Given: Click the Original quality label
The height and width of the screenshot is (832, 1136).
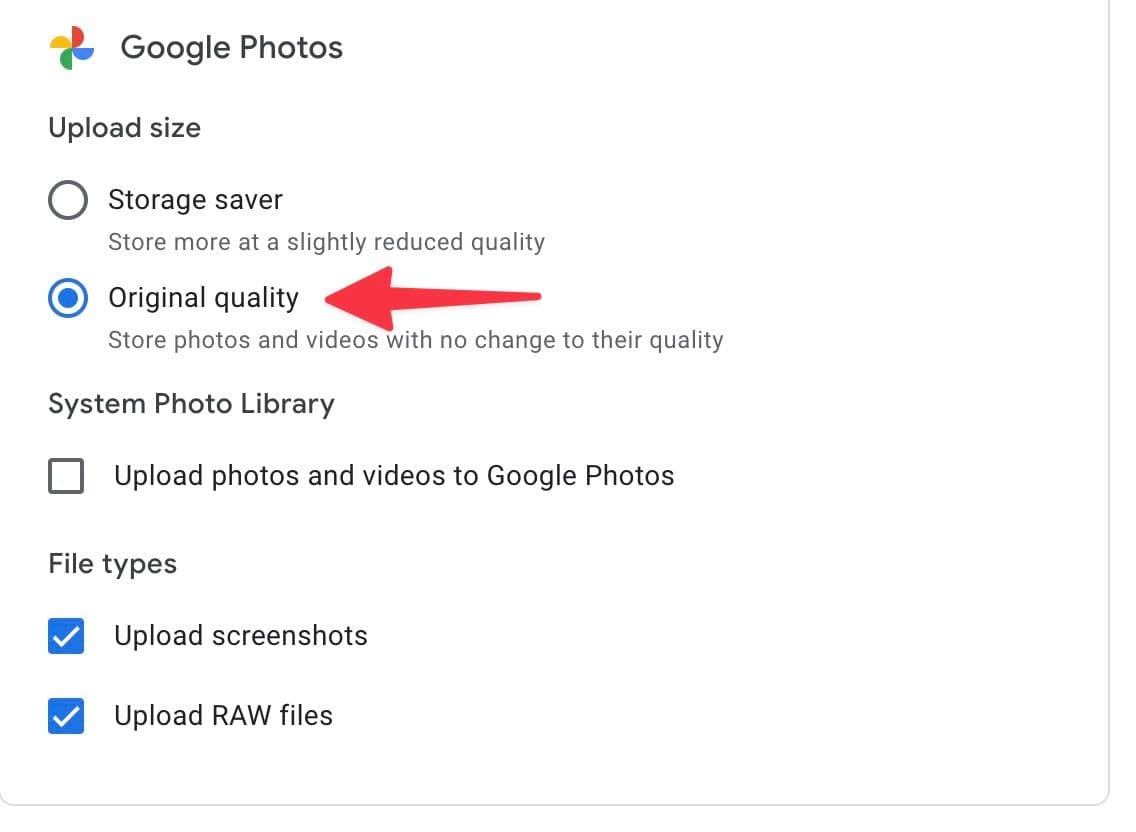Looking at the screenshot, I should (x=203, y=297).
